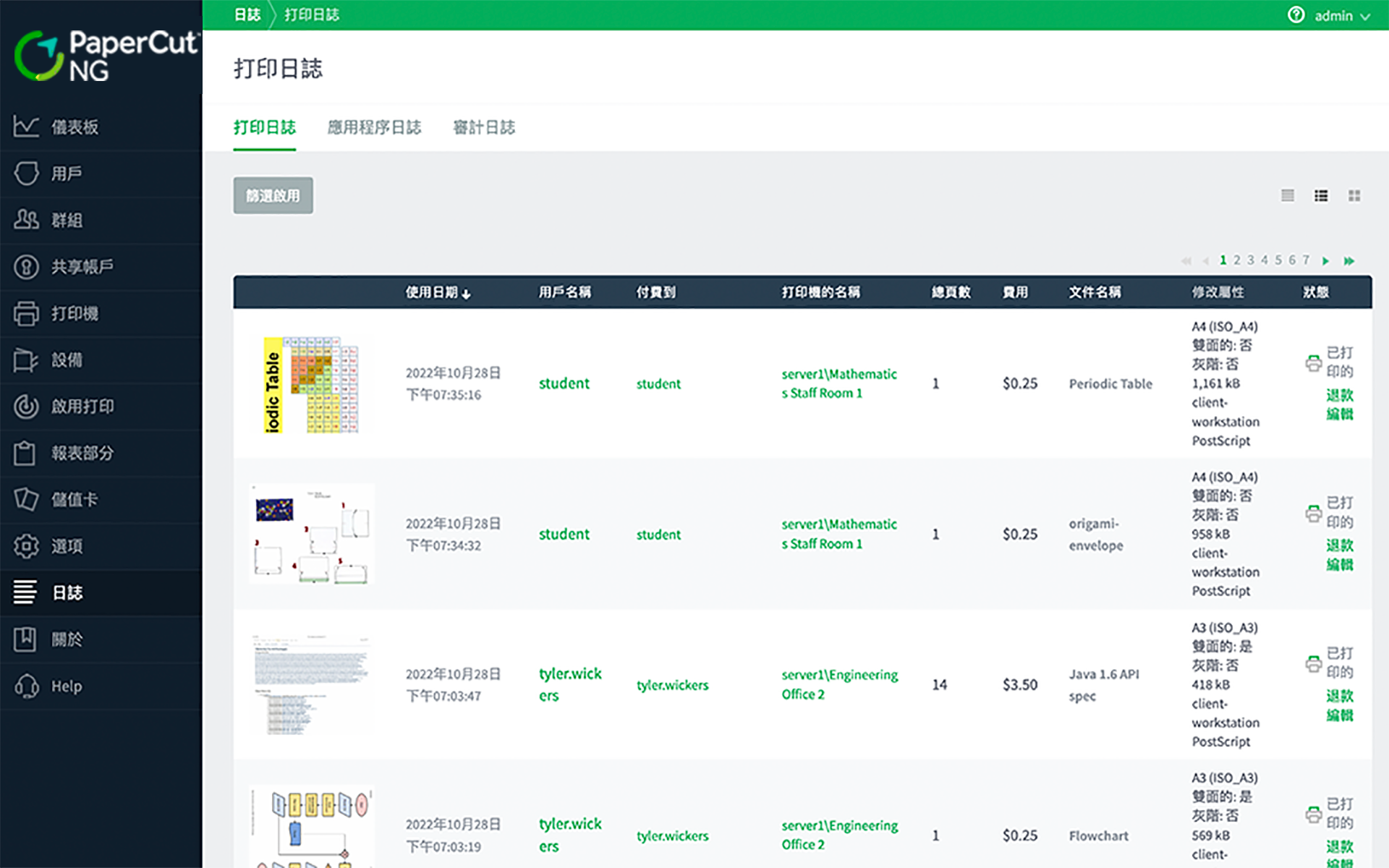Open the Printers (打印機) sidebar item
The image size is (1389, 868).
click(74, 313)
